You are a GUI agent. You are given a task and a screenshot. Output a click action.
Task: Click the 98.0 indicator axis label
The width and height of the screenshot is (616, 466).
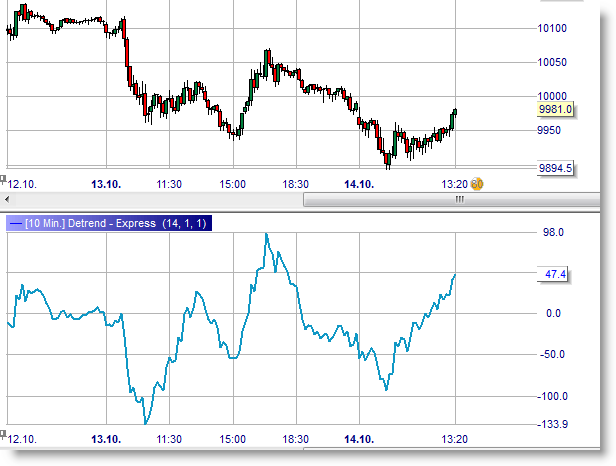553,232
